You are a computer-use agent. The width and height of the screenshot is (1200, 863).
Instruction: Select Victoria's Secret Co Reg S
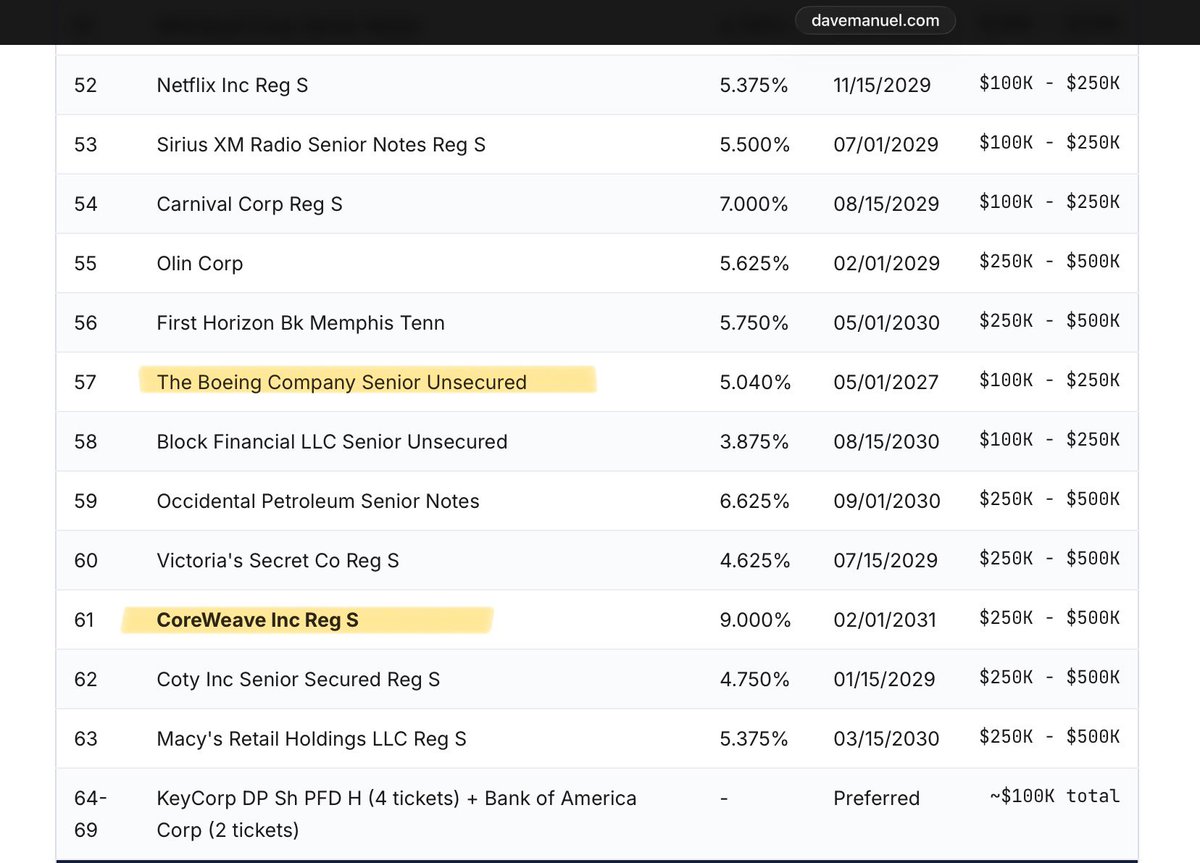pyautogui.click(x=278, y=561)
